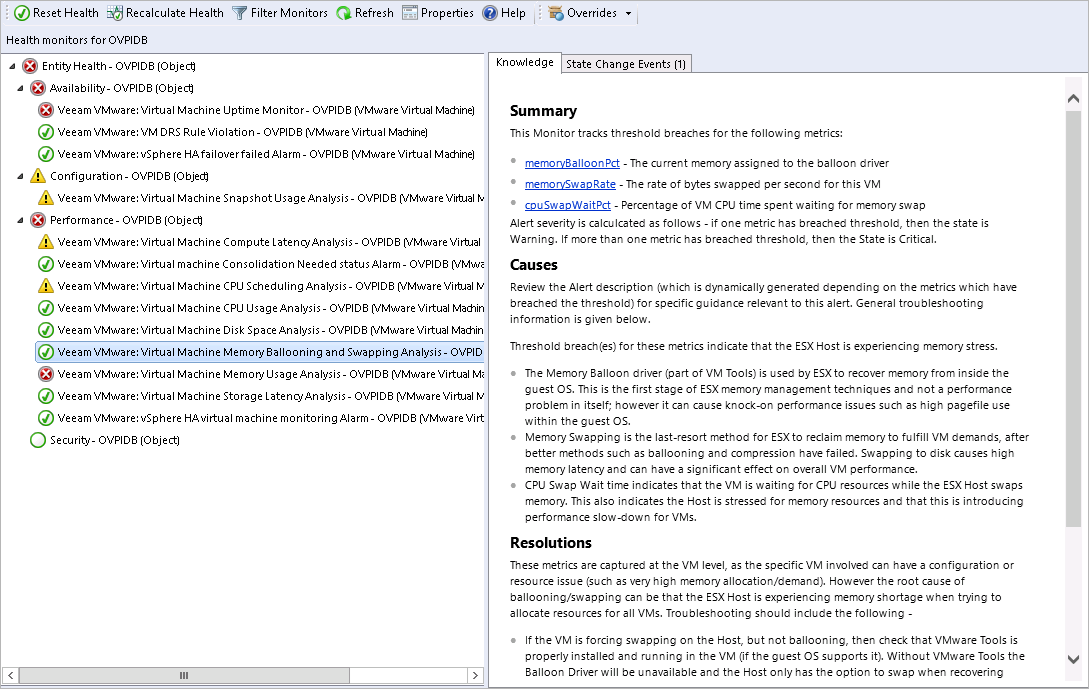Collapse the Configuration - OVPIDB node
This screenshot has height=689, width=1089.
pos(20,176)
